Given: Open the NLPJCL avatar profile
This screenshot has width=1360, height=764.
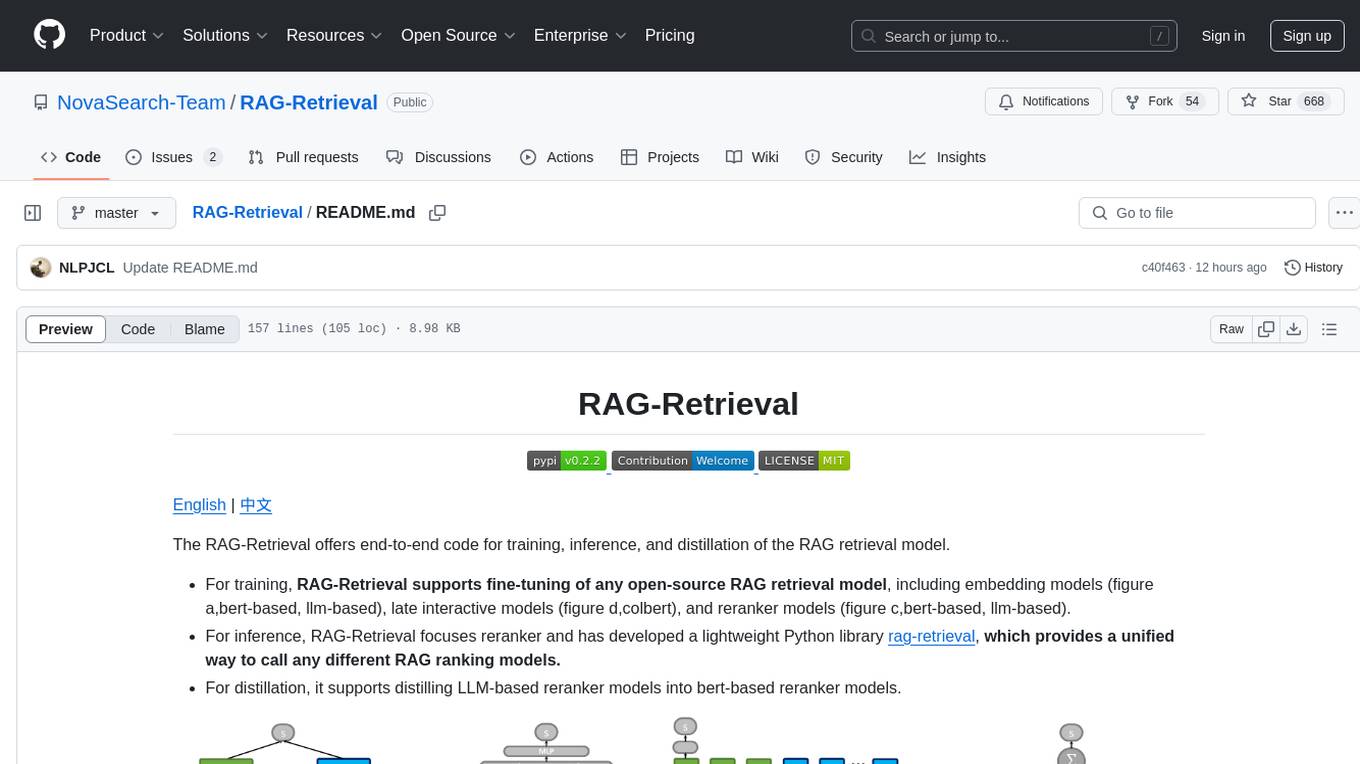Looking at the screenshot, I should [x=41, y=268].
